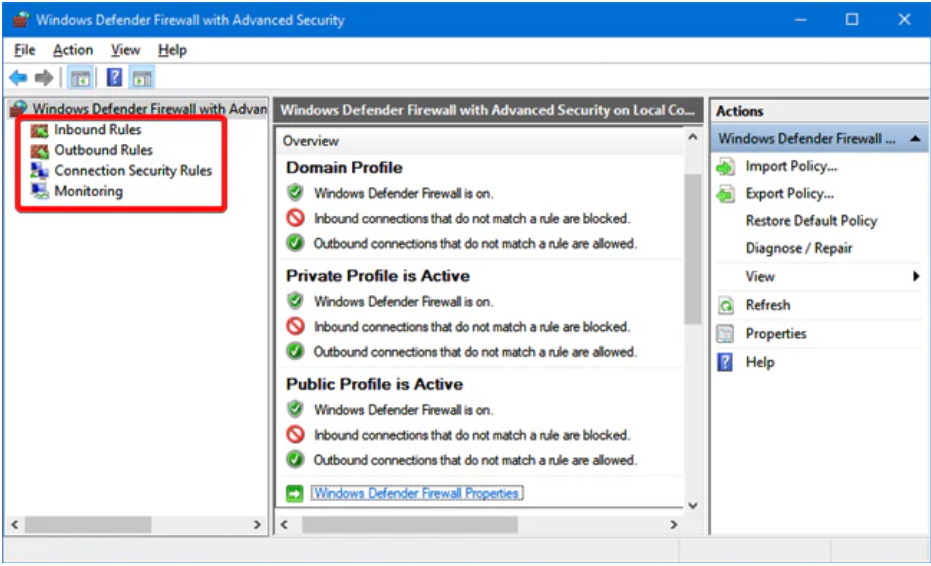Click the overview horizontal scrollbar thumb
The height and width of the screenshot is (566, 931).
point(410,524)
